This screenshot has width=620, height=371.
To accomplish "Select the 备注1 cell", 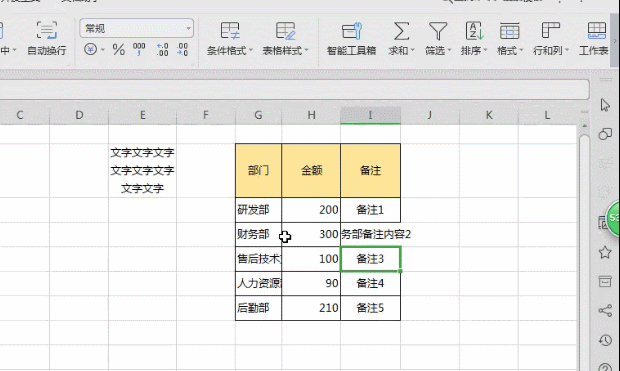I will coord(370,210).
